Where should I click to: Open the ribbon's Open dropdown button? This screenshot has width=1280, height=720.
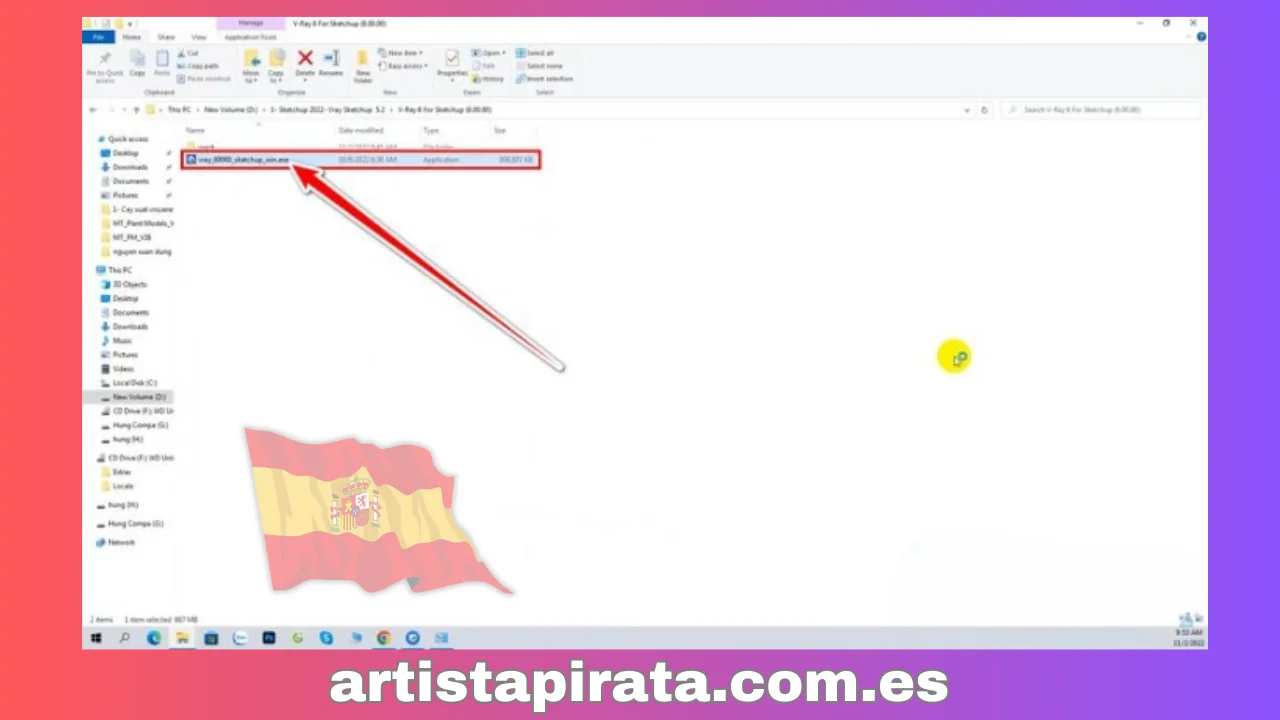tap(489, 53)
